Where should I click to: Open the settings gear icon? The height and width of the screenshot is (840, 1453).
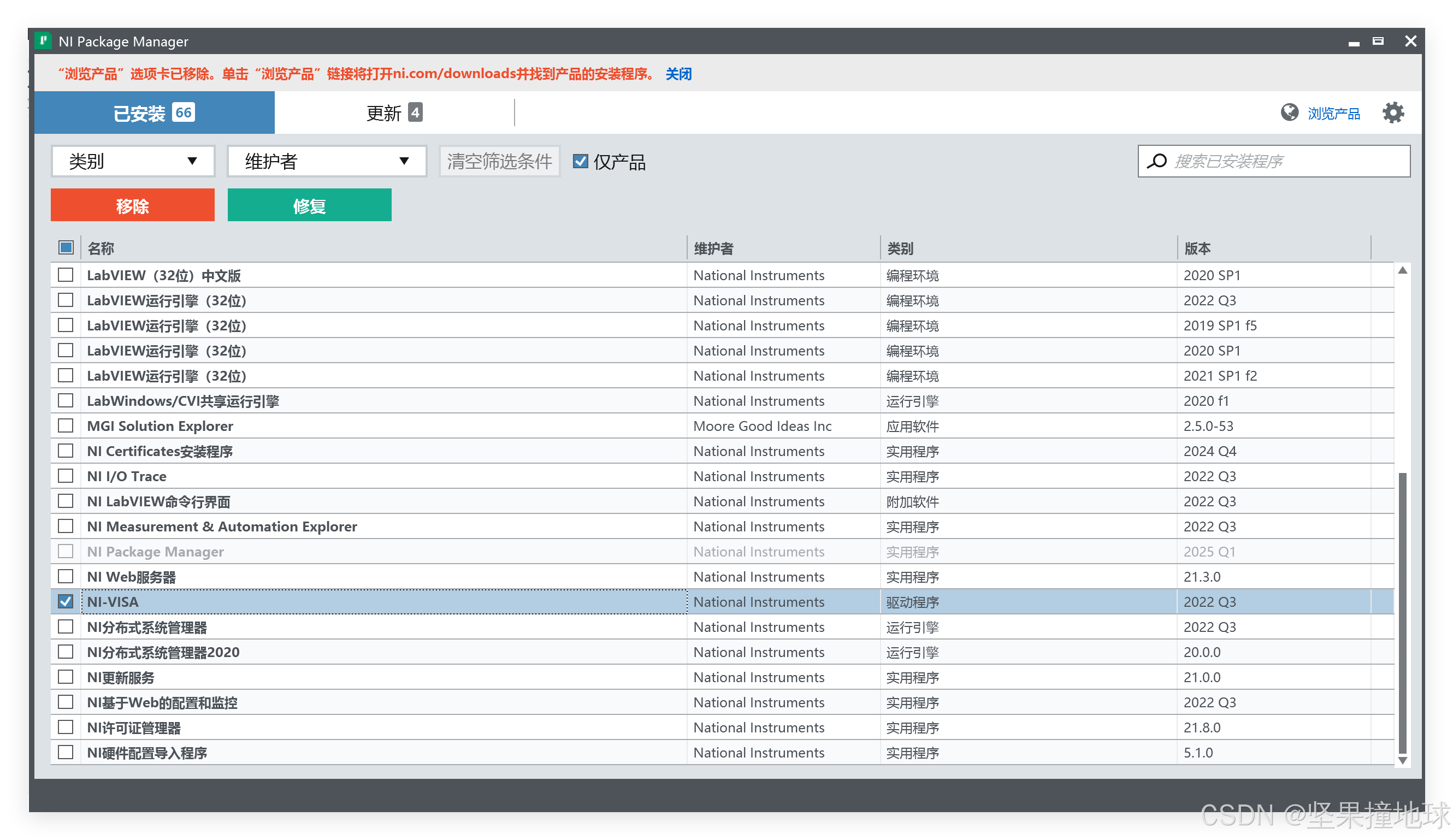(1394, 113)
